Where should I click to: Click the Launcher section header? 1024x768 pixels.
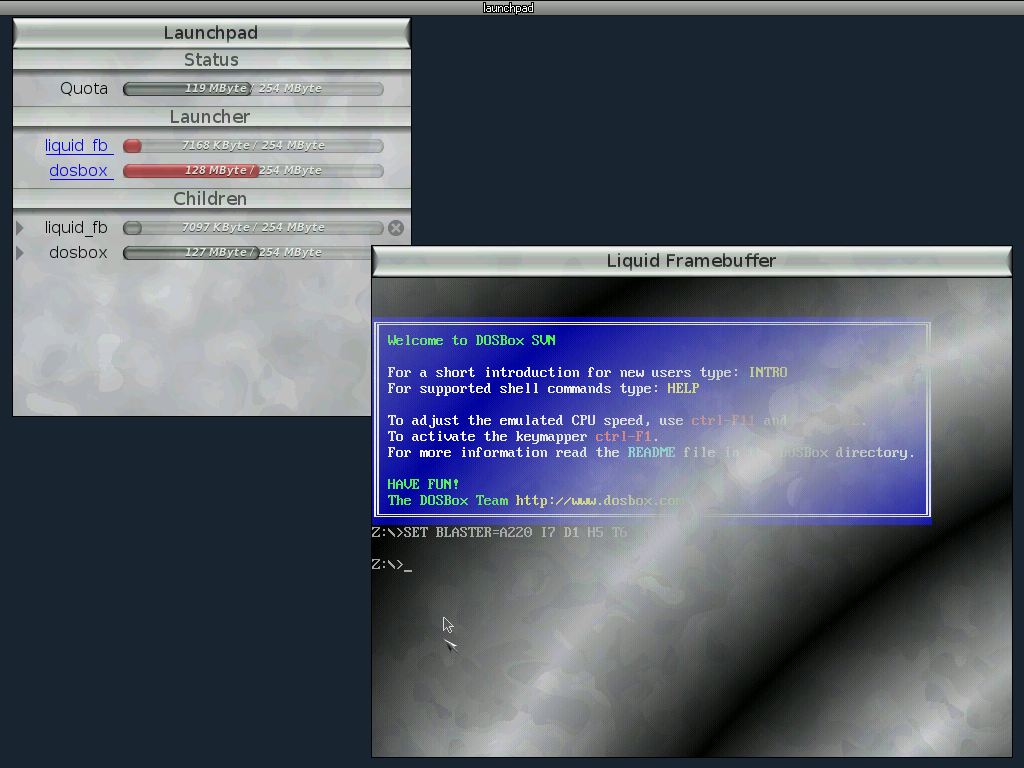coord(212,117)
